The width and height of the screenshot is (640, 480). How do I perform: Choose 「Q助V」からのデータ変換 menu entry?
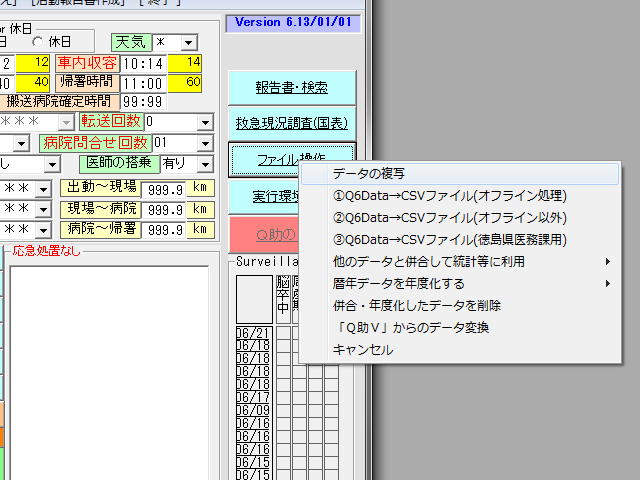410,328
